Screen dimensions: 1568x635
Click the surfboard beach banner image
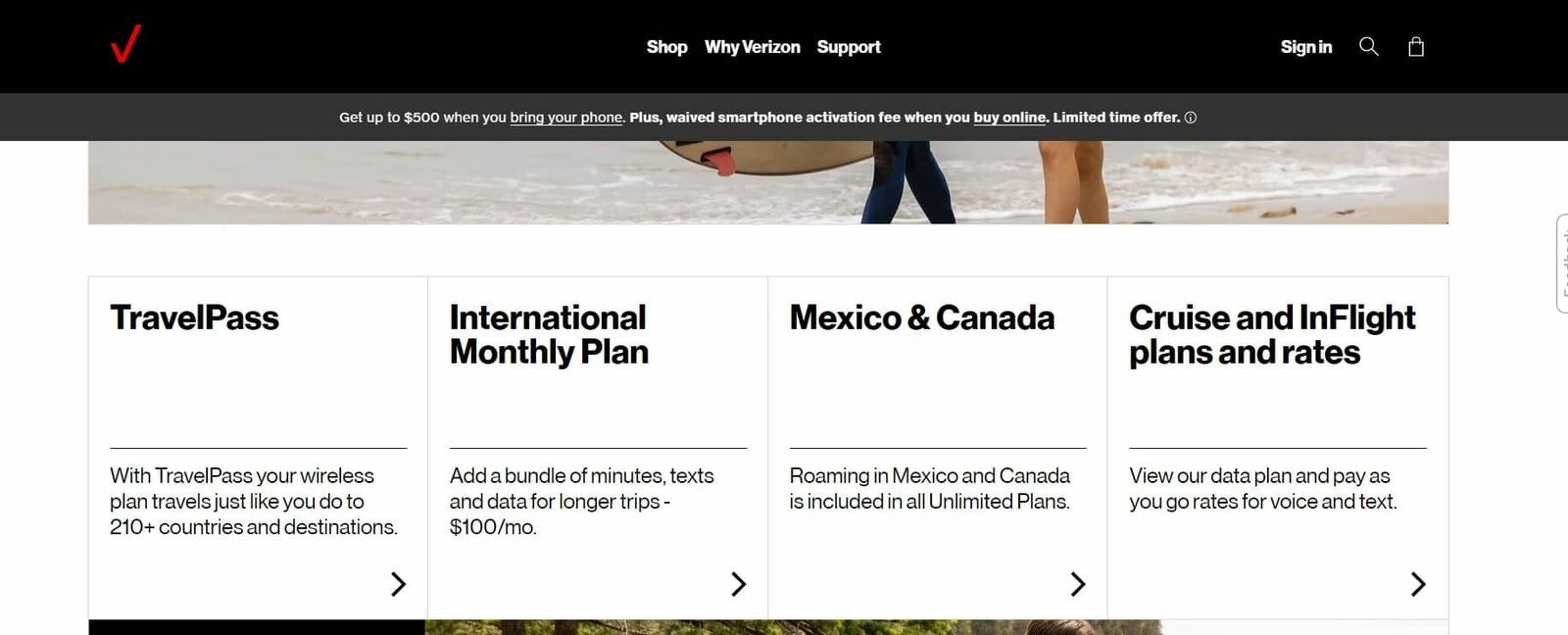click(x=768, y=182)
